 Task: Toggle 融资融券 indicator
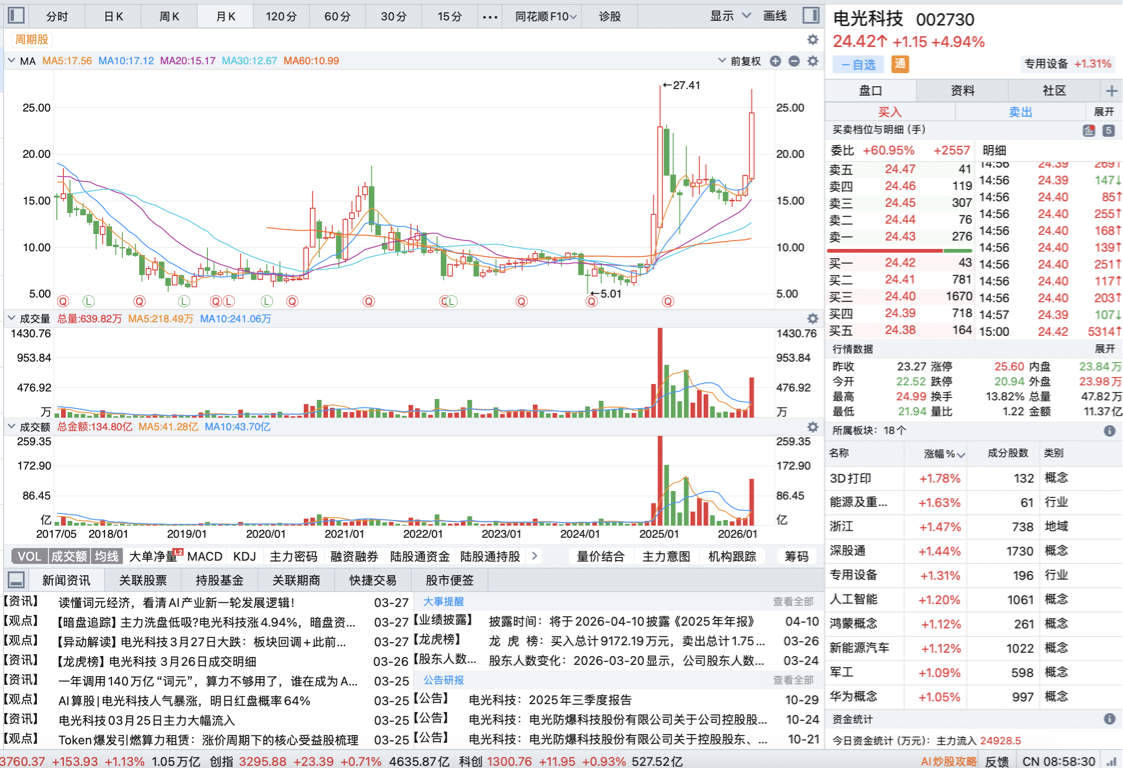tap(354, 556)
